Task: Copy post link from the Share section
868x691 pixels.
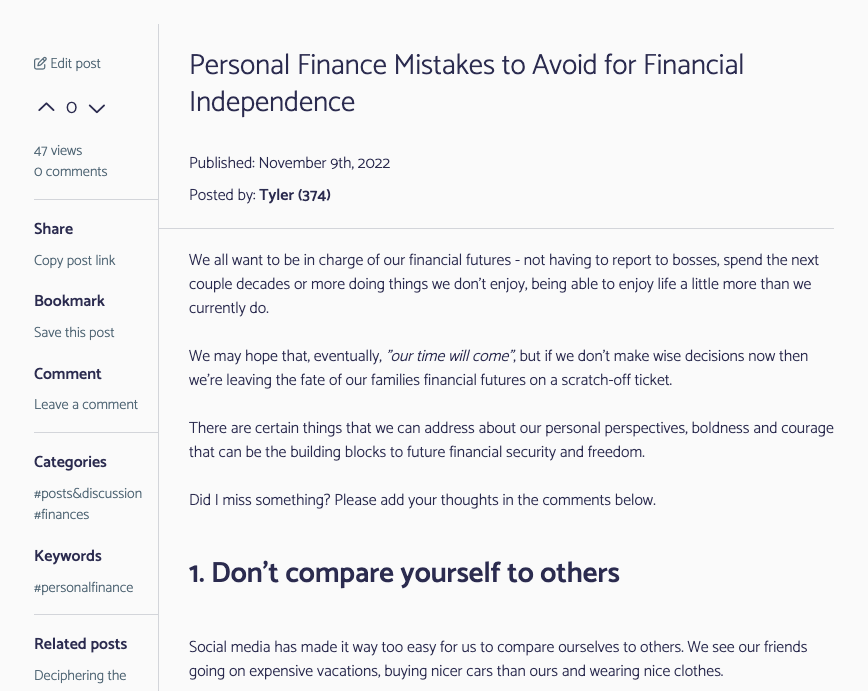Action: tap(75, 260)
